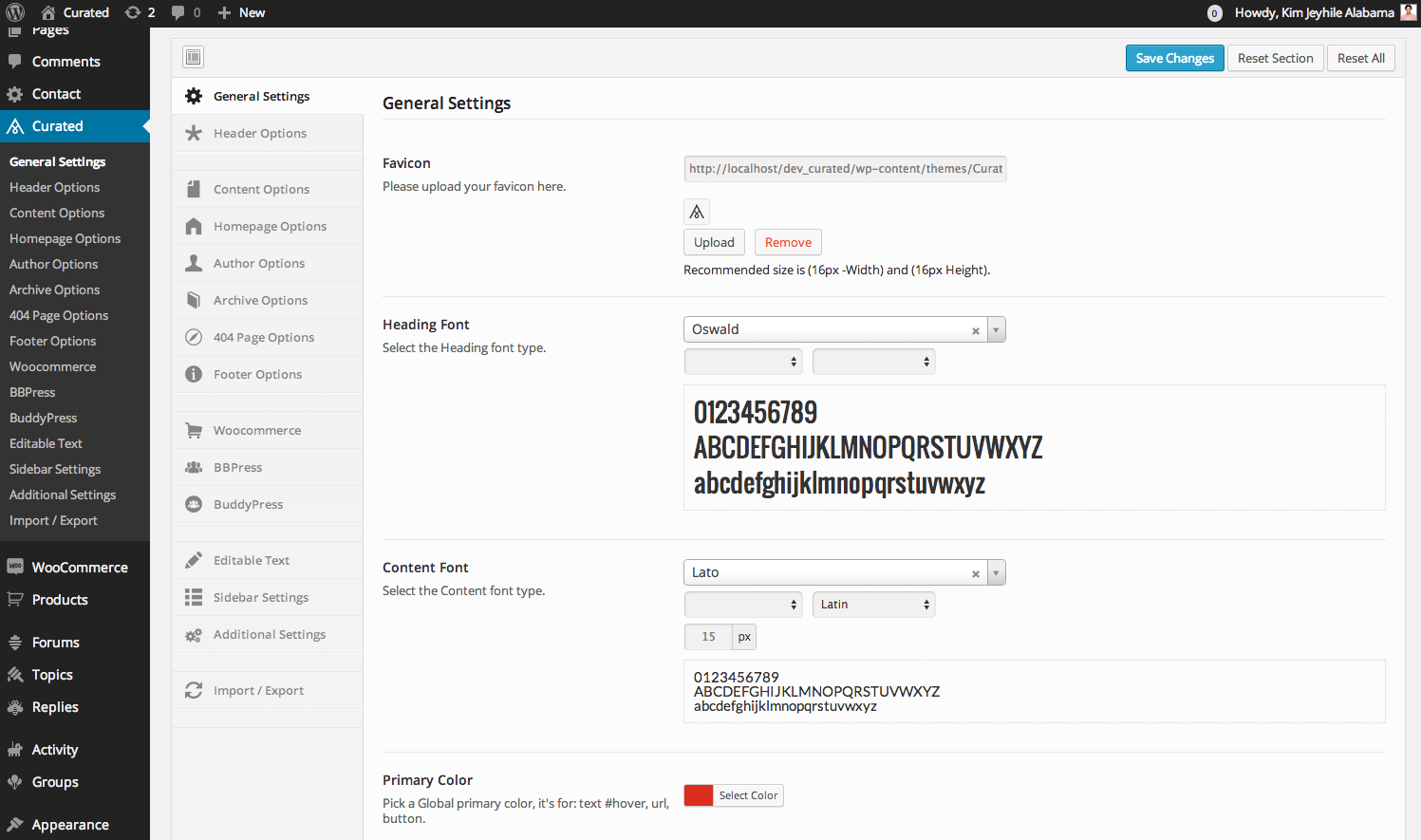Click the Import / Export refresh icon
The image size is (1421, 840).
194,690
